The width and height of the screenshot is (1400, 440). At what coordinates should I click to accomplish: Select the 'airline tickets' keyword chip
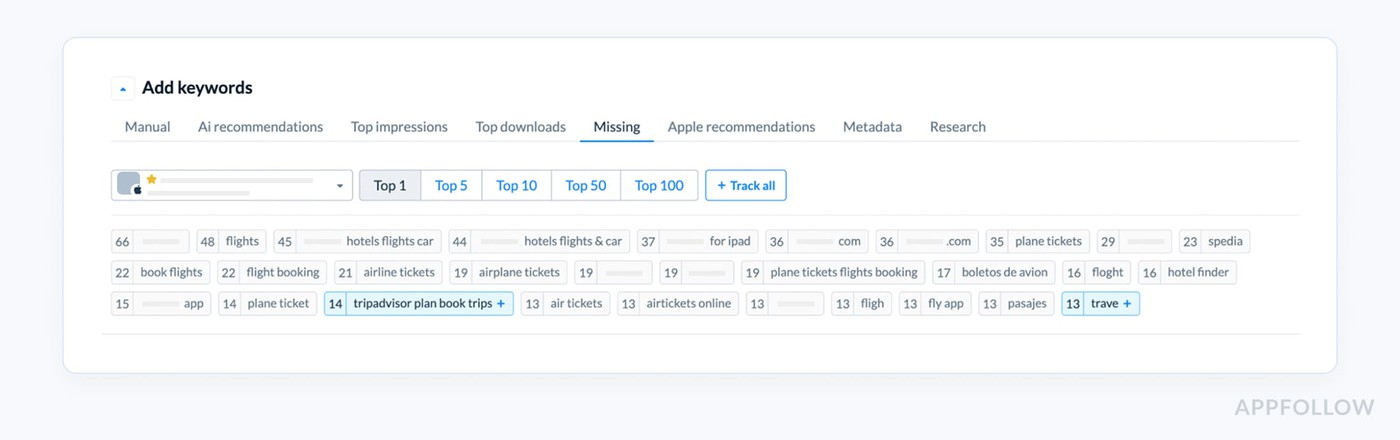coord(388,272)
